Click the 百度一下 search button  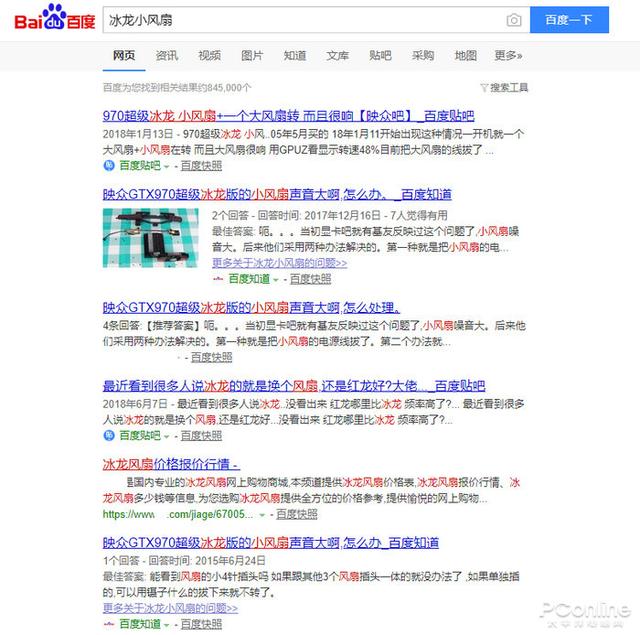click(x=569, y=20)
